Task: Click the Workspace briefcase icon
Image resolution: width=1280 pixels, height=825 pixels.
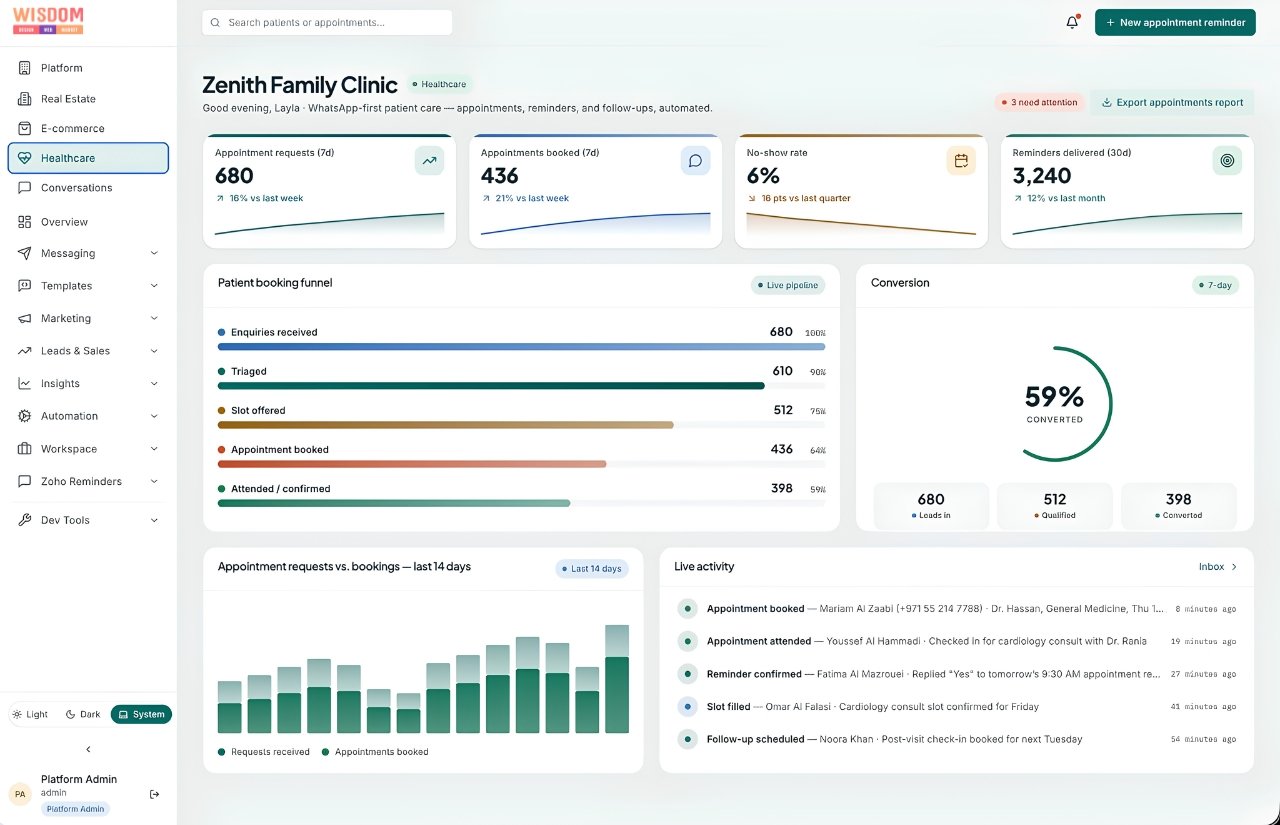Action: point(24,449)
